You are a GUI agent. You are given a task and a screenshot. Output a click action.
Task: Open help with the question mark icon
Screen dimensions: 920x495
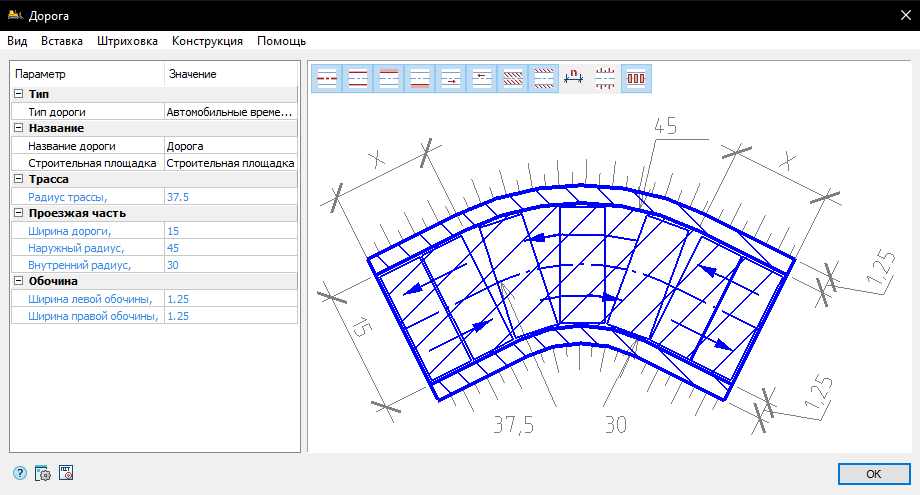[20, 473]
